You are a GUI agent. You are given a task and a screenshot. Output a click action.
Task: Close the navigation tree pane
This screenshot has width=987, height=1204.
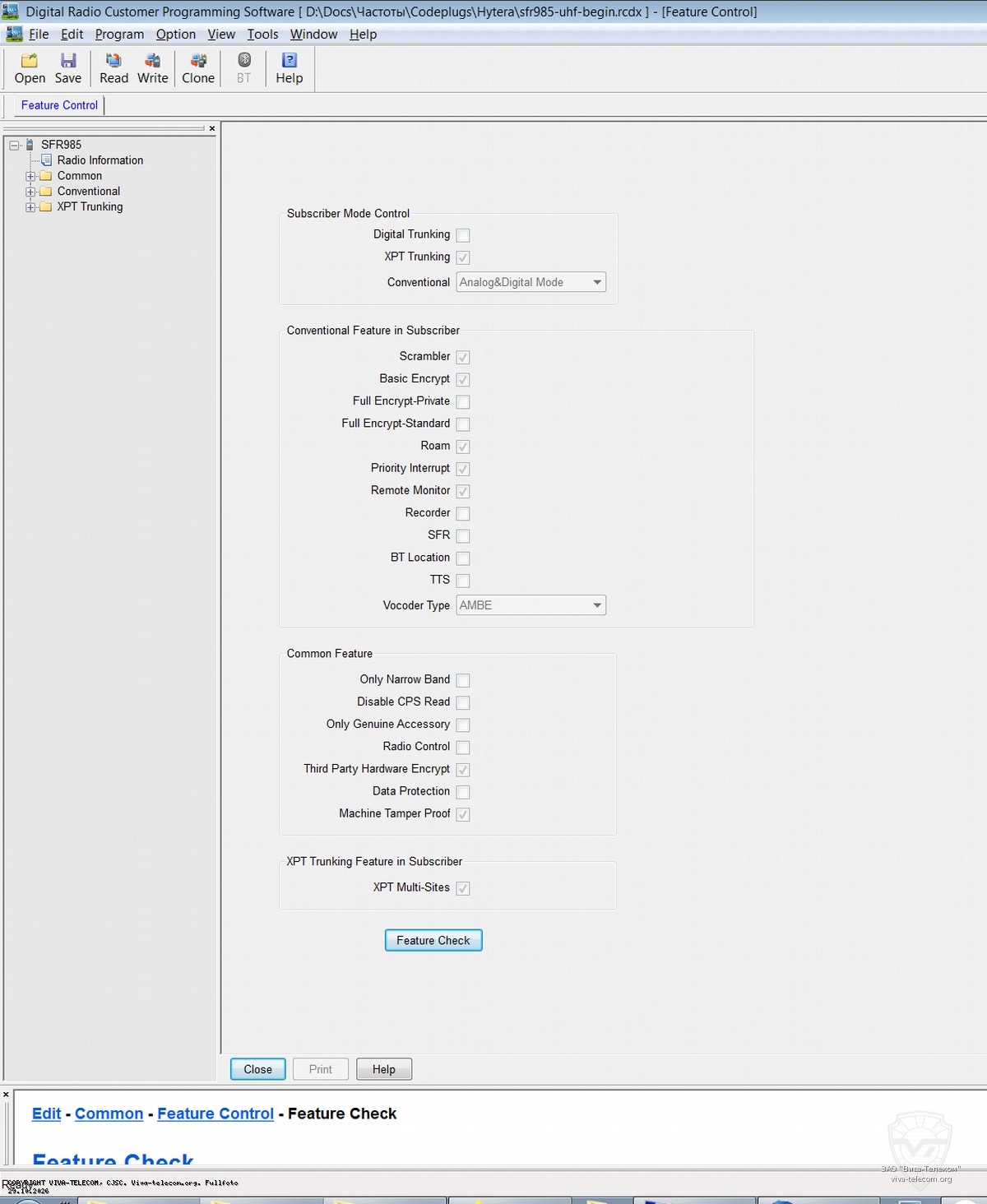click(x=212, y=128)
